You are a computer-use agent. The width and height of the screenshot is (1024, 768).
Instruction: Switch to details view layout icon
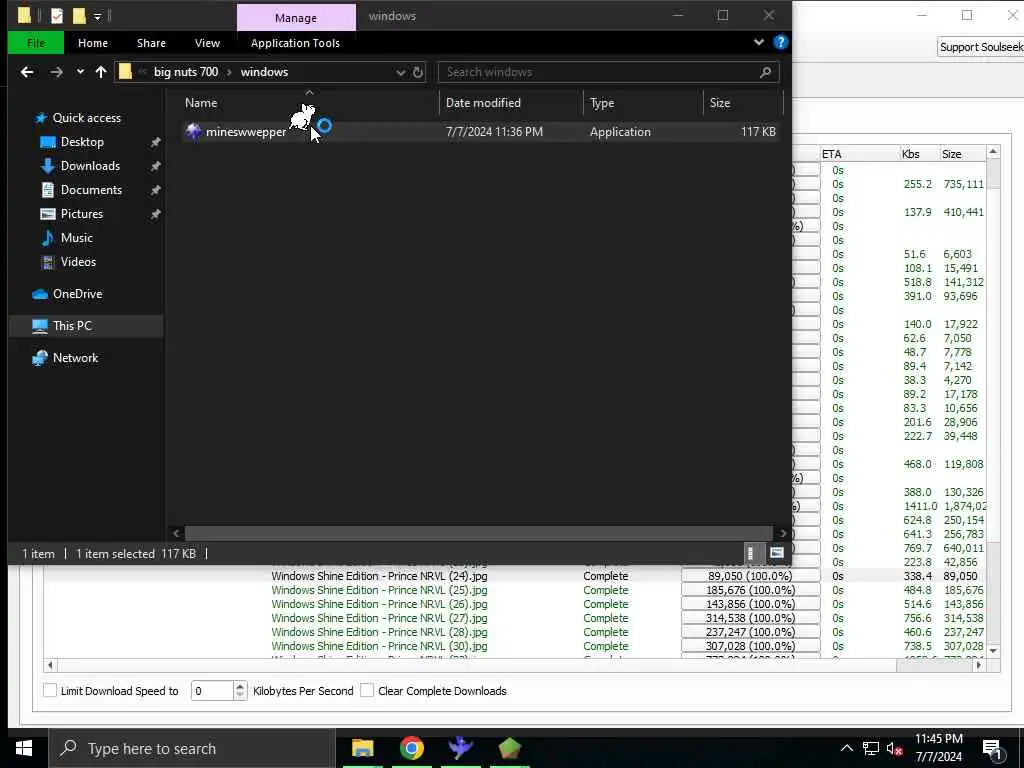750,553
